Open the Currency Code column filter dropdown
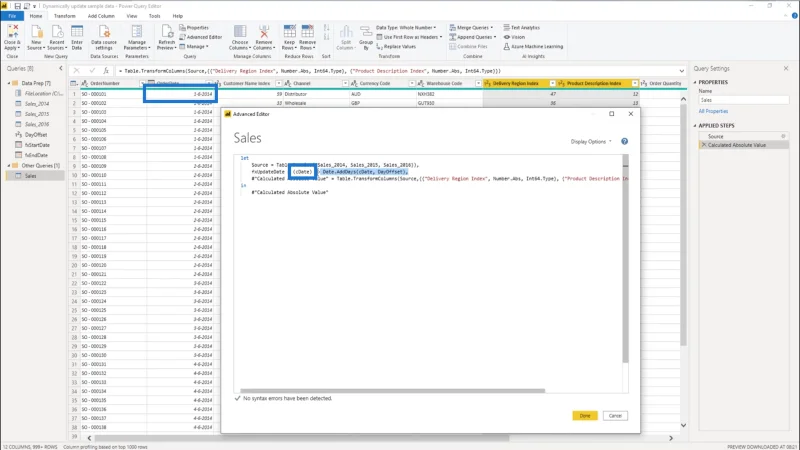Image resolution: width=800 pixels, height=450 pixels. tap(411, 83)
